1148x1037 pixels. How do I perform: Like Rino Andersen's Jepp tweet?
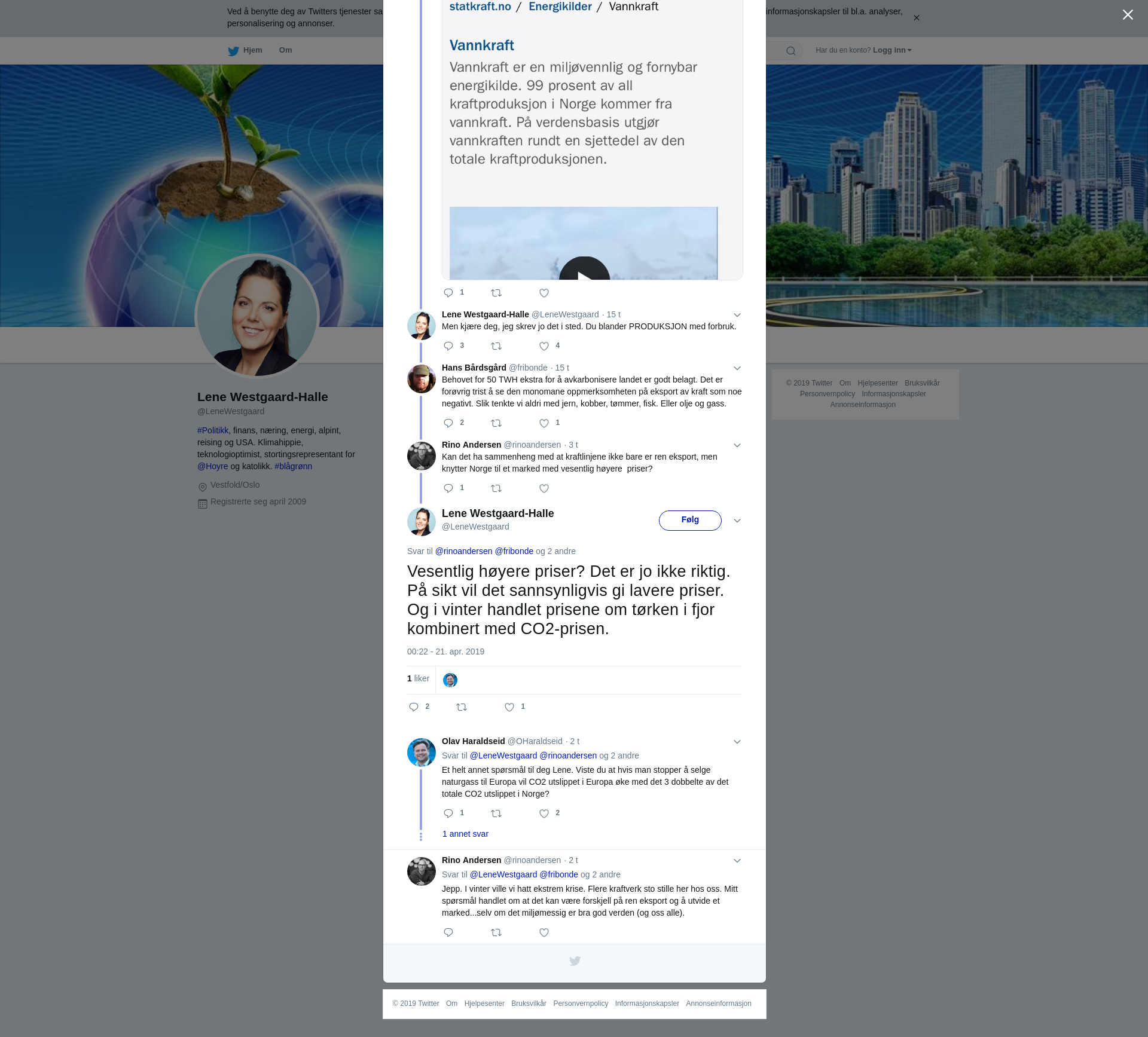(x=544, y=932)
